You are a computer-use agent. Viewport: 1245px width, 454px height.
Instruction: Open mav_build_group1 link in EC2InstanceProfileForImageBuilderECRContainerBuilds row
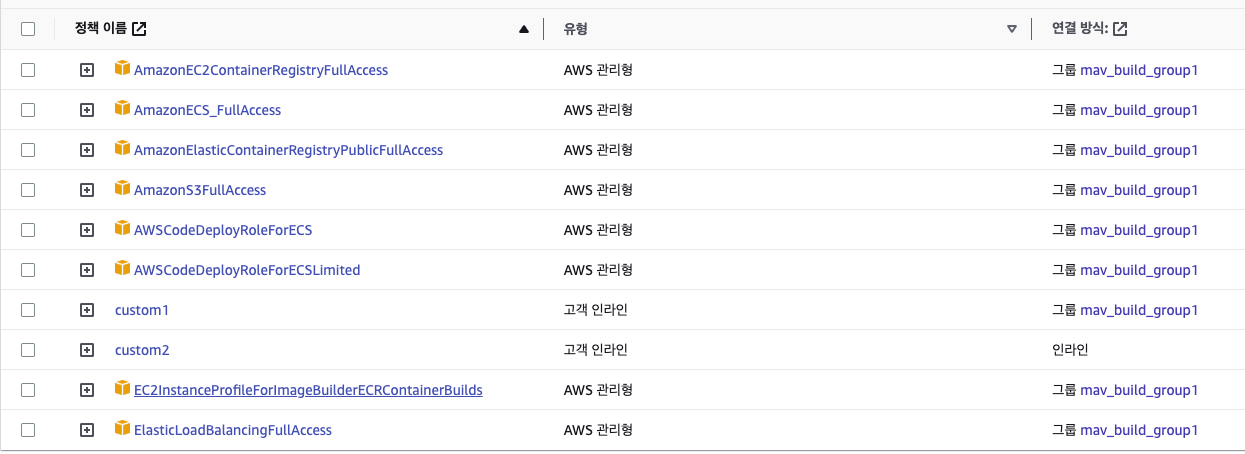[x=1139, y=390]
